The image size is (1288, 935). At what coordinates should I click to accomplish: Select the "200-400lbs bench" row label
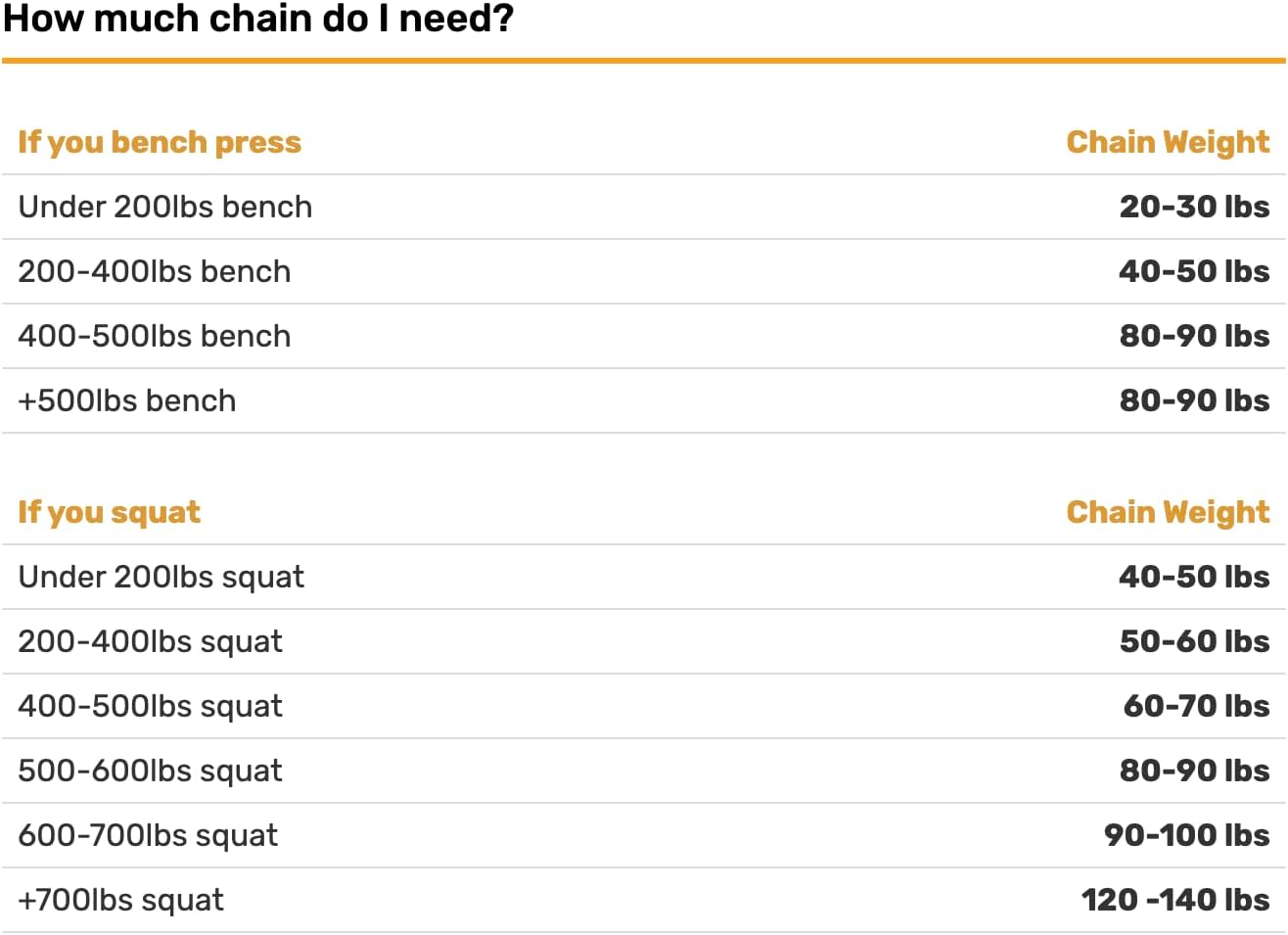point(154,271)
